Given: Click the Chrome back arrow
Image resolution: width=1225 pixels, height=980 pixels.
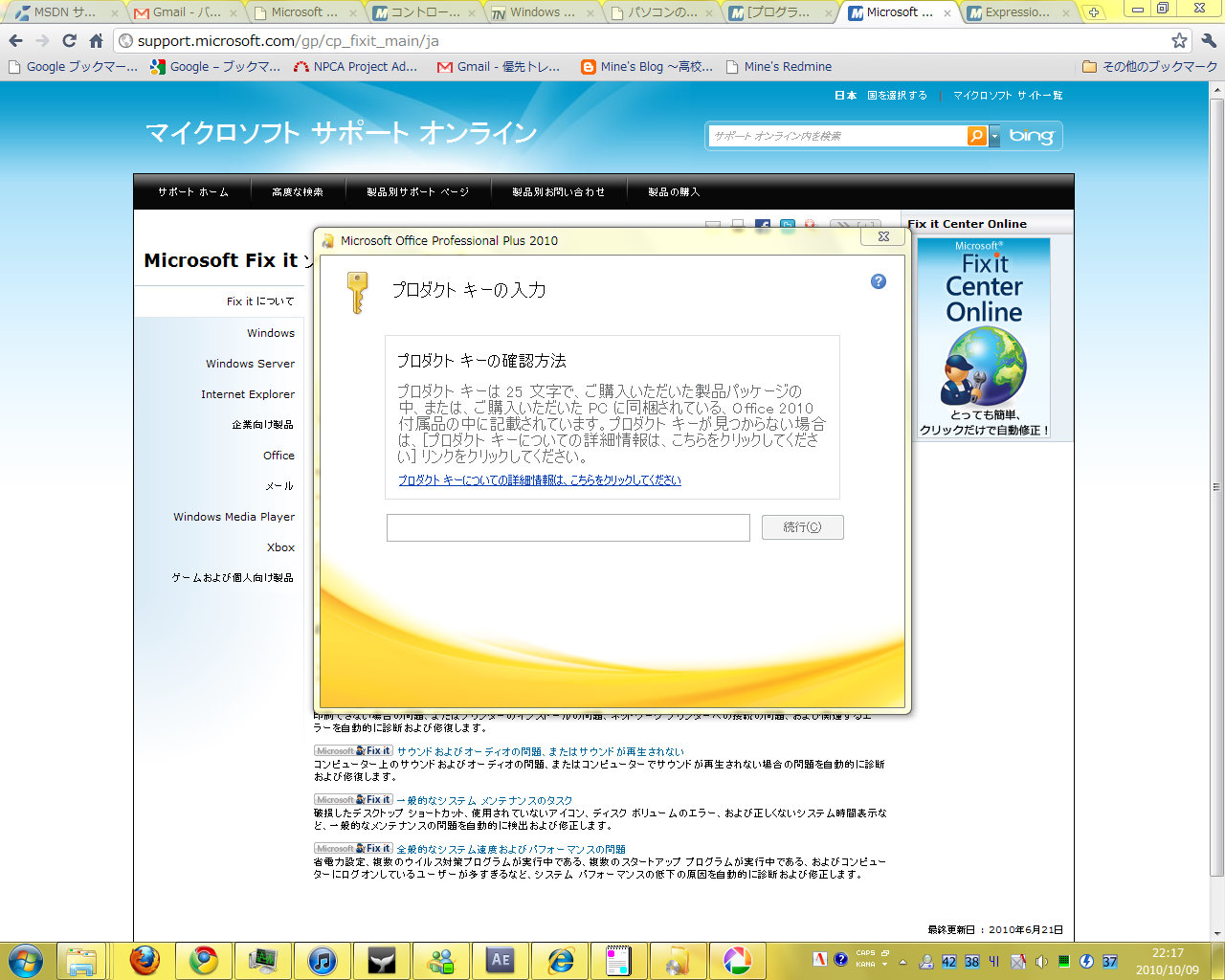Looking at the screenshot, I should pos(15,40).
